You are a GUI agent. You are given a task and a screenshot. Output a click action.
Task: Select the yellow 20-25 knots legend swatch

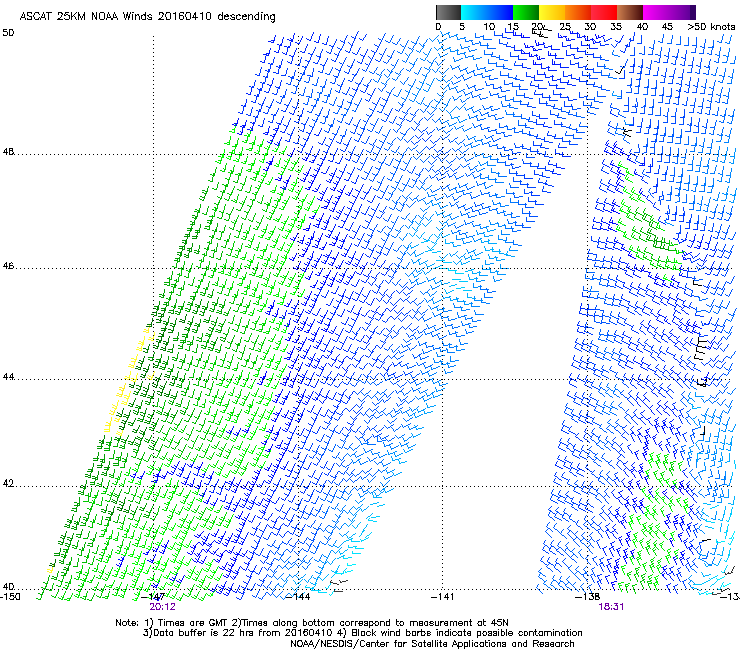coord(552,12)
